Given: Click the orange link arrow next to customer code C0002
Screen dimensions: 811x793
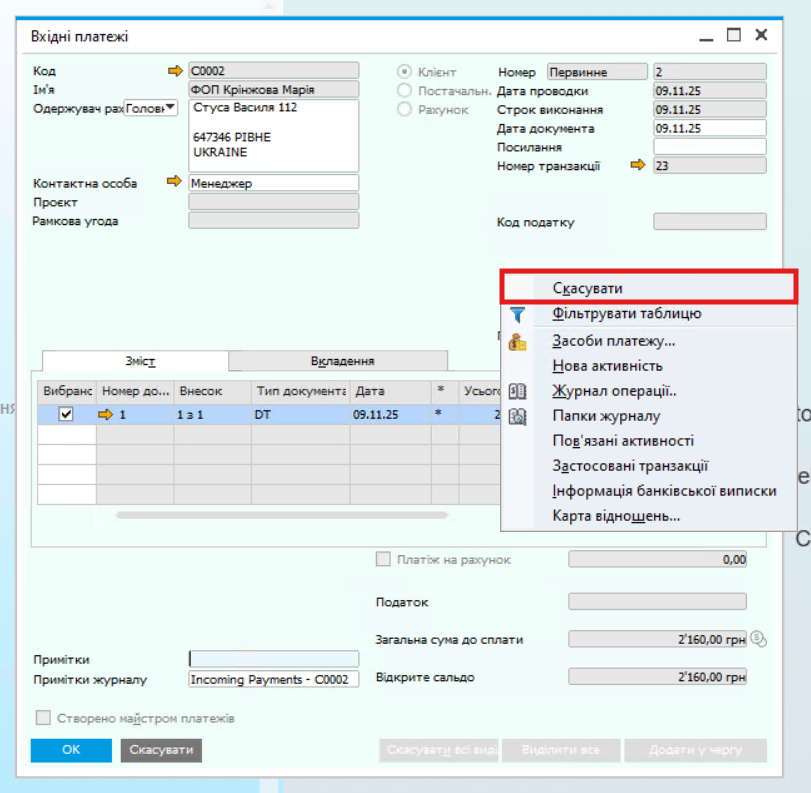Looking at the screenshot, I should (176, 71).
